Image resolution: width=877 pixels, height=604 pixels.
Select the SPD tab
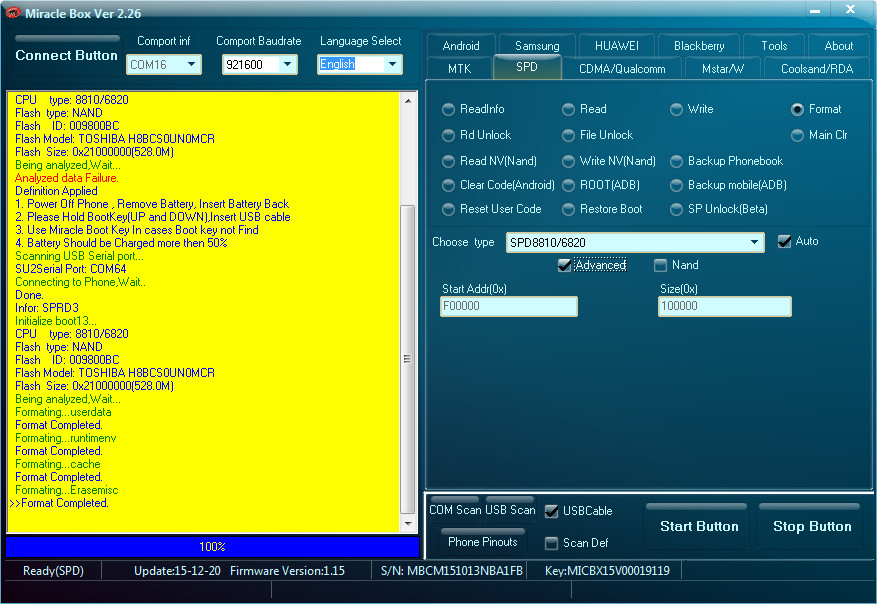pyautogui.click(x=527, y=67)
